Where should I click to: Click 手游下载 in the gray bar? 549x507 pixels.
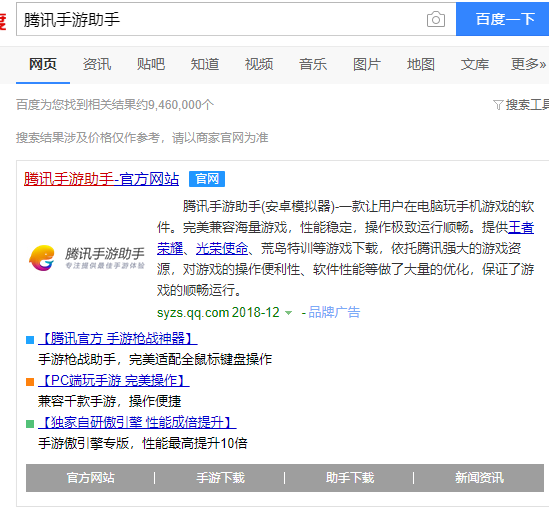click(221, 478)
